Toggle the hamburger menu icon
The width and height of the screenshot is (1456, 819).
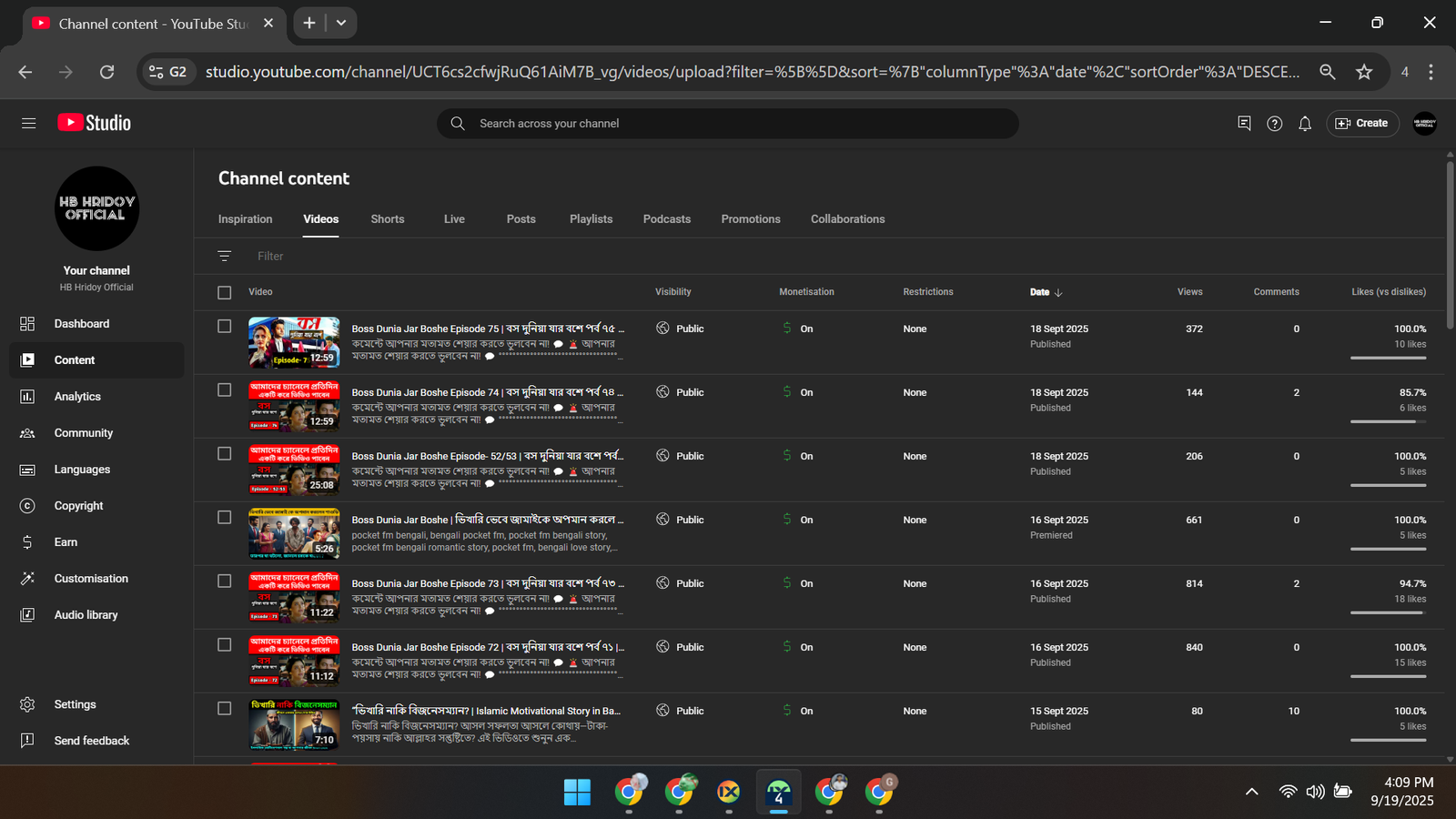(x=29, y=123)
